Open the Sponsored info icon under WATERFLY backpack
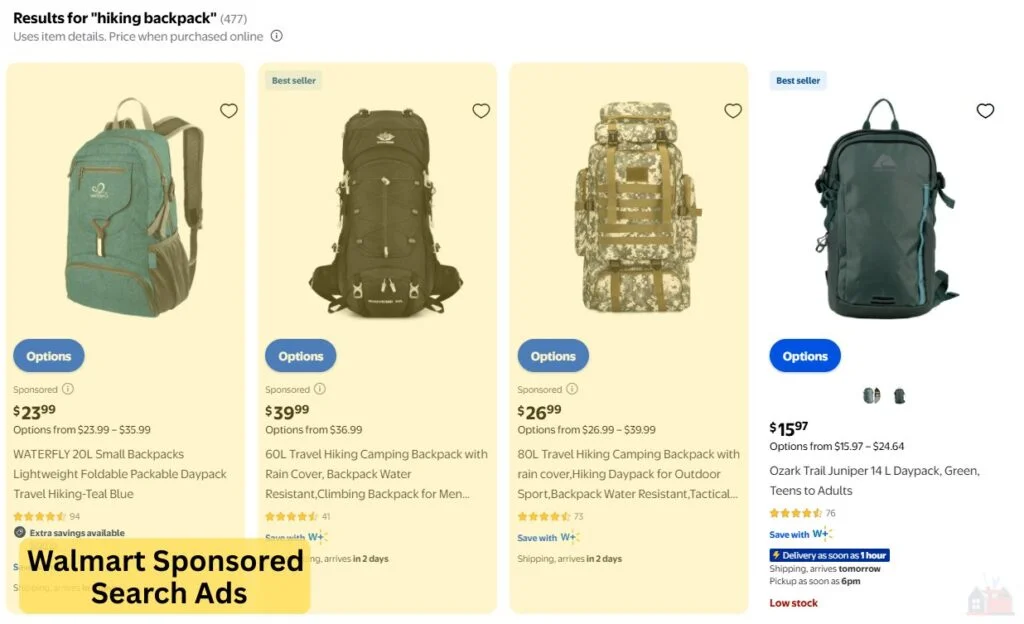This screenshot has width=1024, height=624. [68, 389]
